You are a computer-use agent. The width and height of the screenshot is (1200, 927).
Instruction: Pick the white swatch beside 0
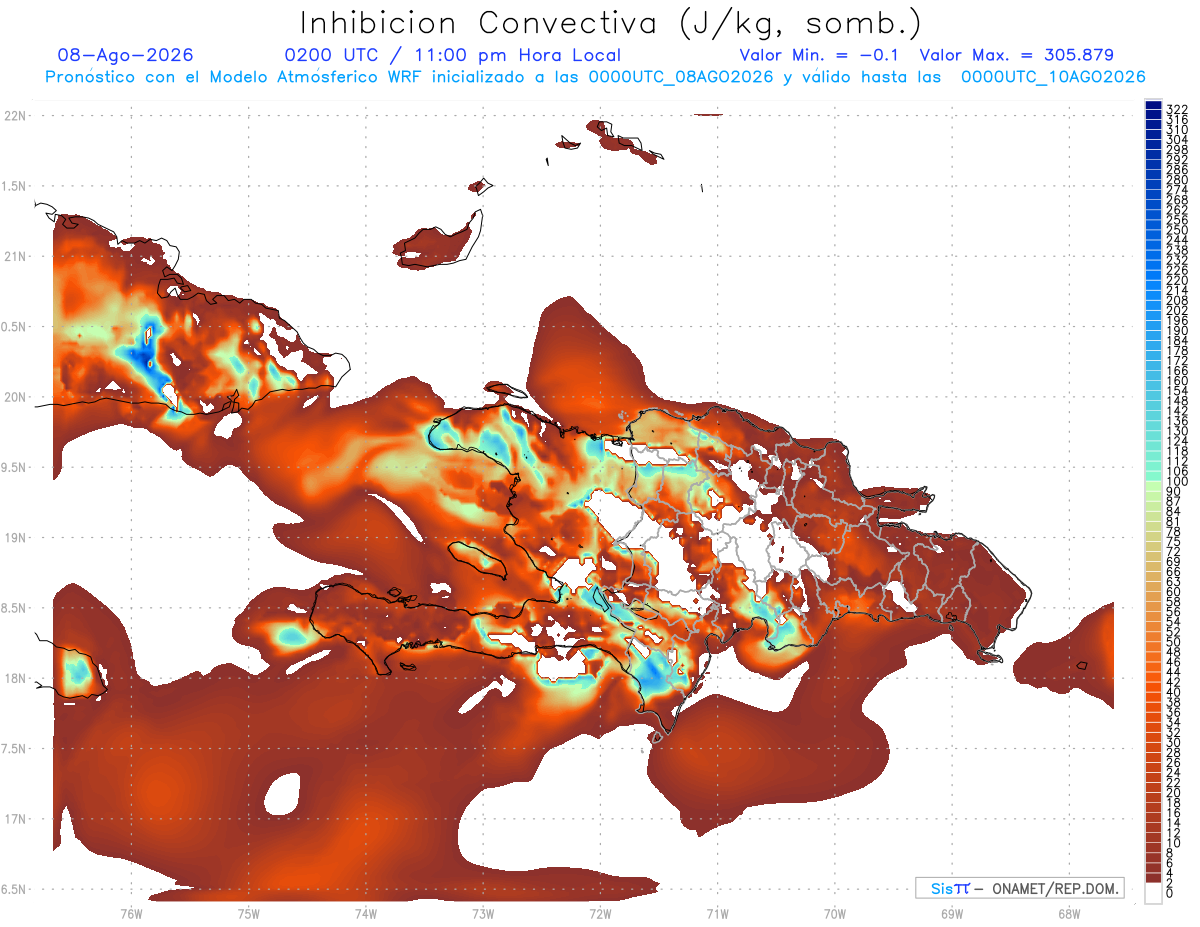[x=1153, y=893]
